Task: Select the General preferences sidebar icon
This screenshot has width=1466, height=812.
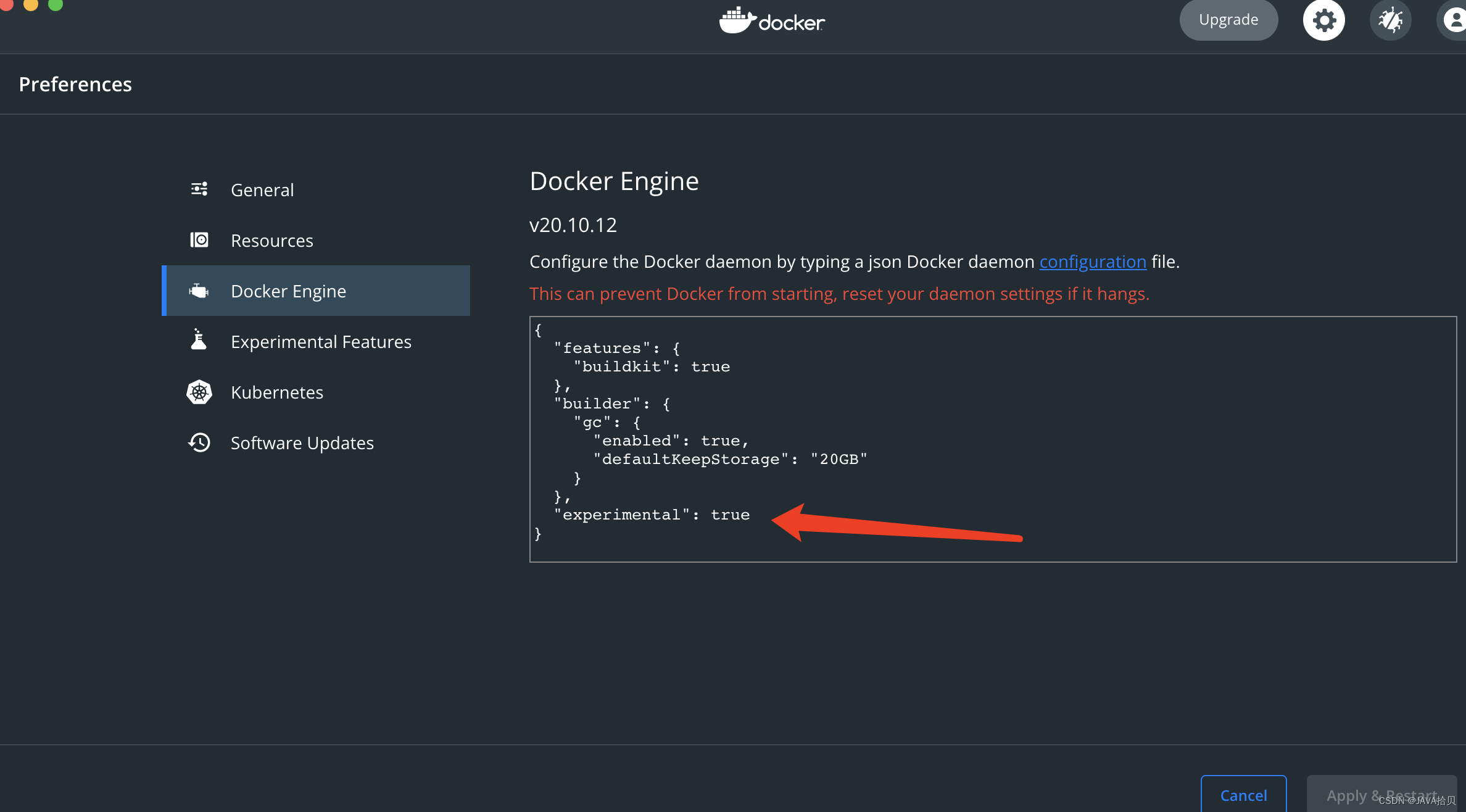Action: pos(199,189)
